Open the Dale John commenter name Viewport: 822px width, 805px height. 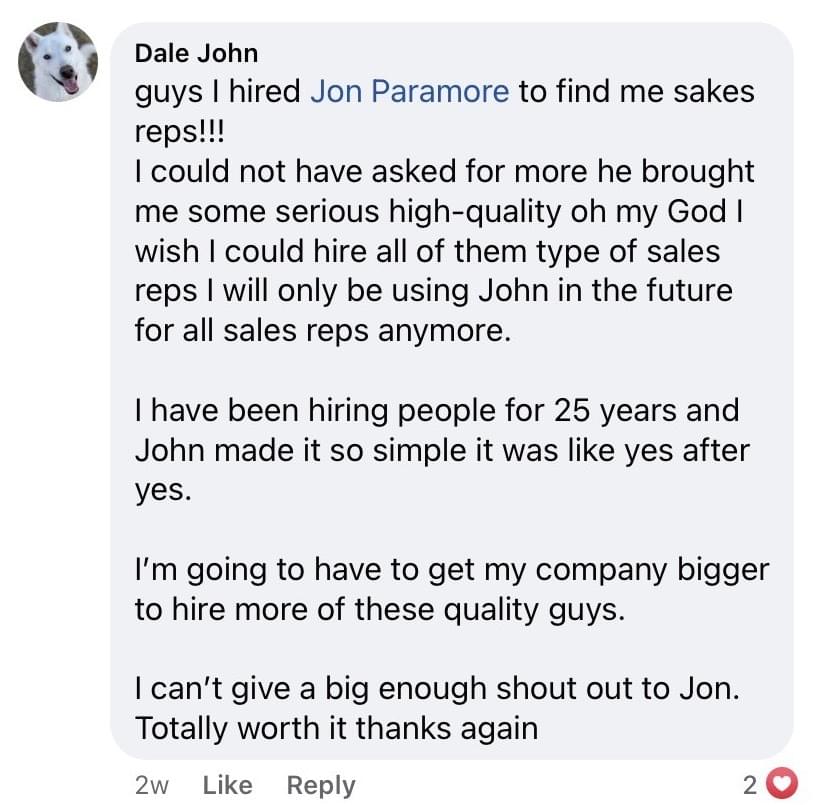pos(196,53)
